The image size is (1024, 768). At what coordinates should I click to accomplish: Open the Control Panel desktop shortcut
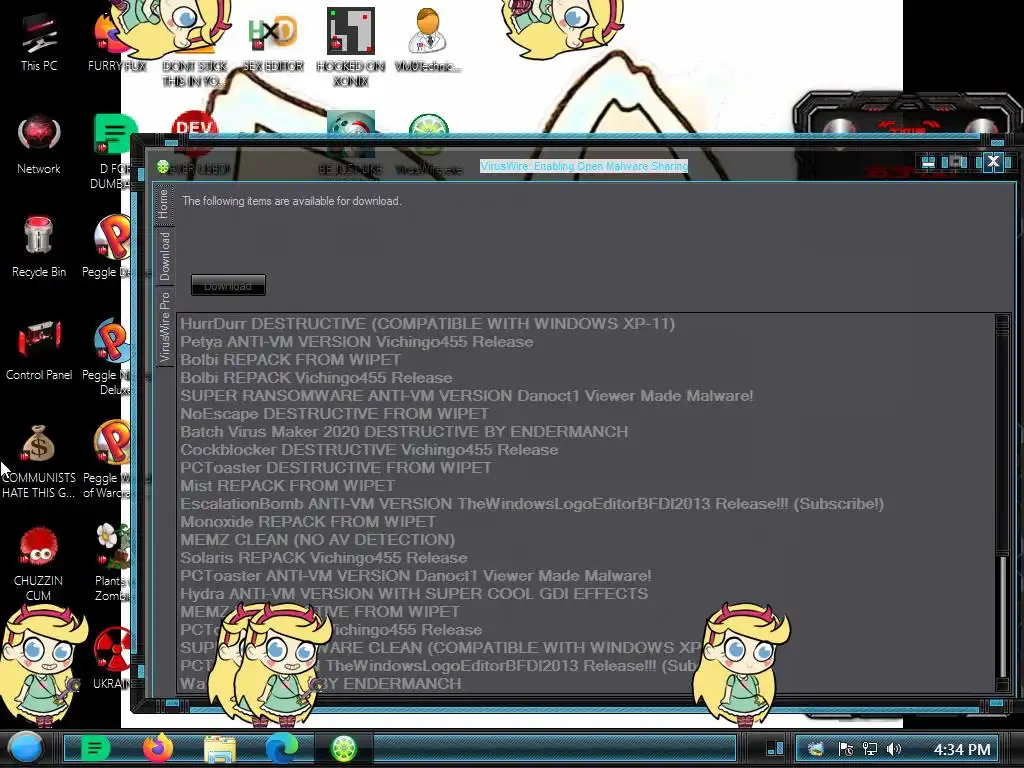(39, 351)
